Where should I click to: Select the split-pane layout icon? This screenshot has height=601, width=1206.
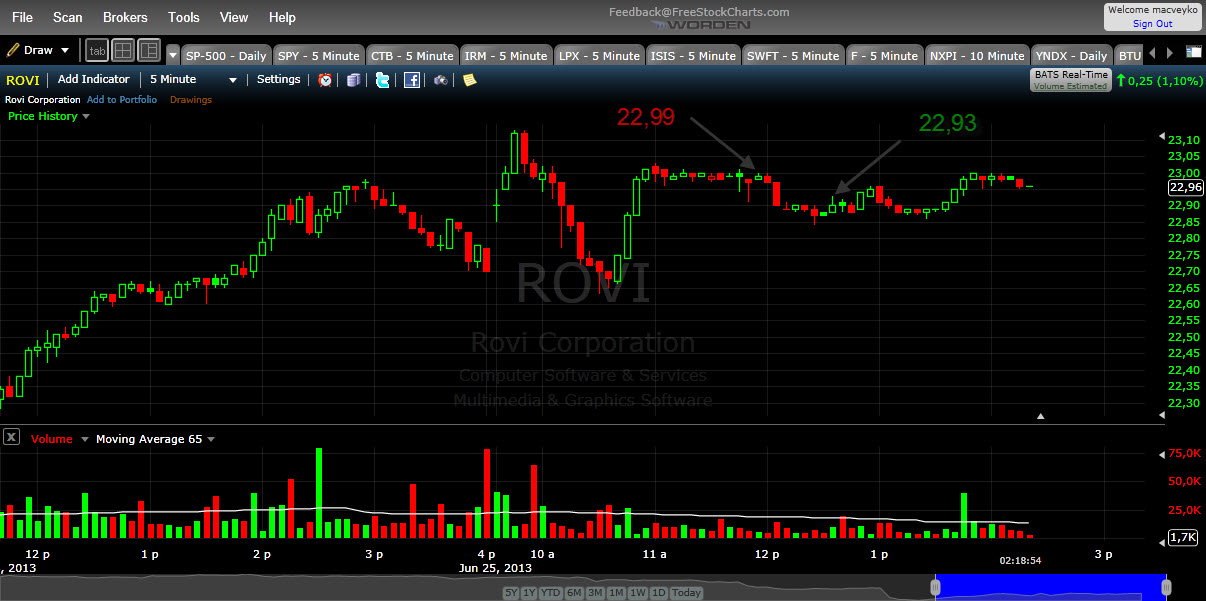pyautogui.click(x=149, y=50)
